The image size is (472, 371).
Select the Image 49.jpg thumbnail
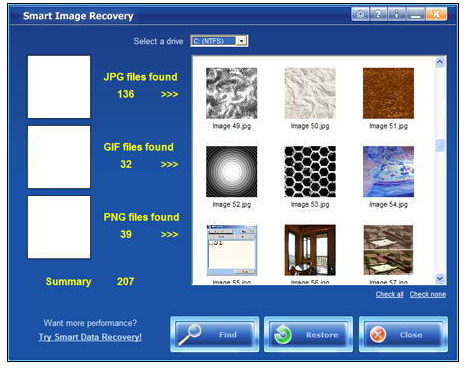click(x=231, y=93)
